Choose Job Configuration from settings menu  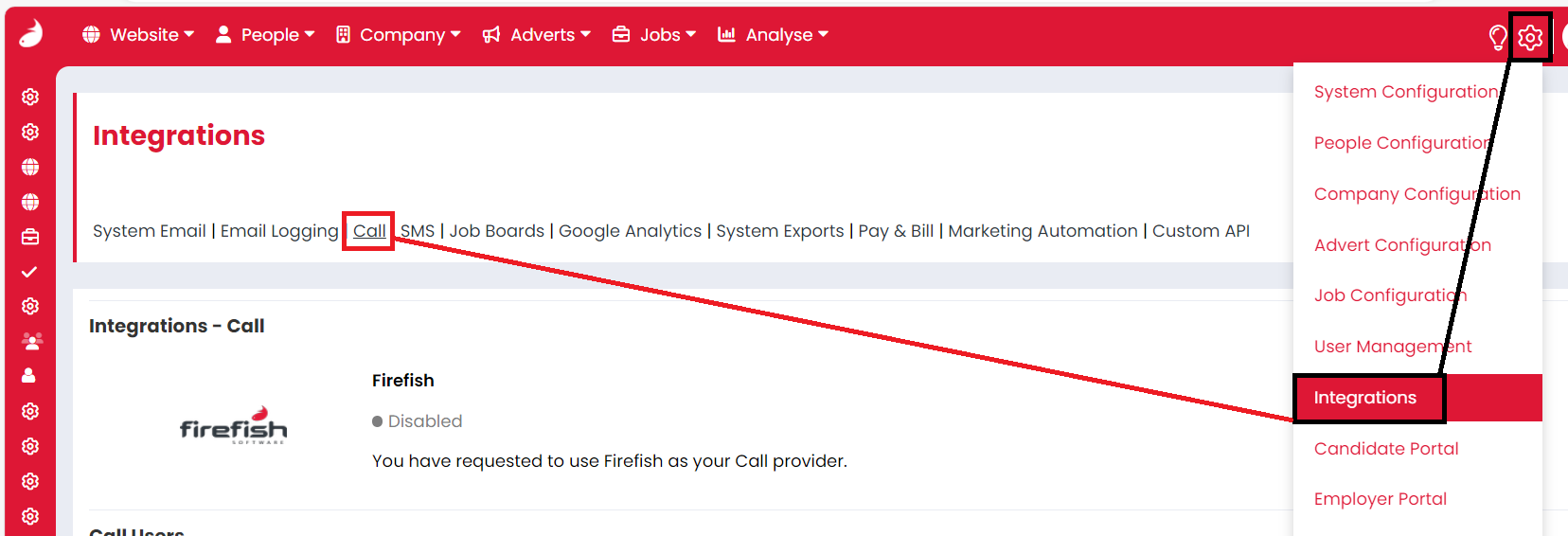[1417, 295]
